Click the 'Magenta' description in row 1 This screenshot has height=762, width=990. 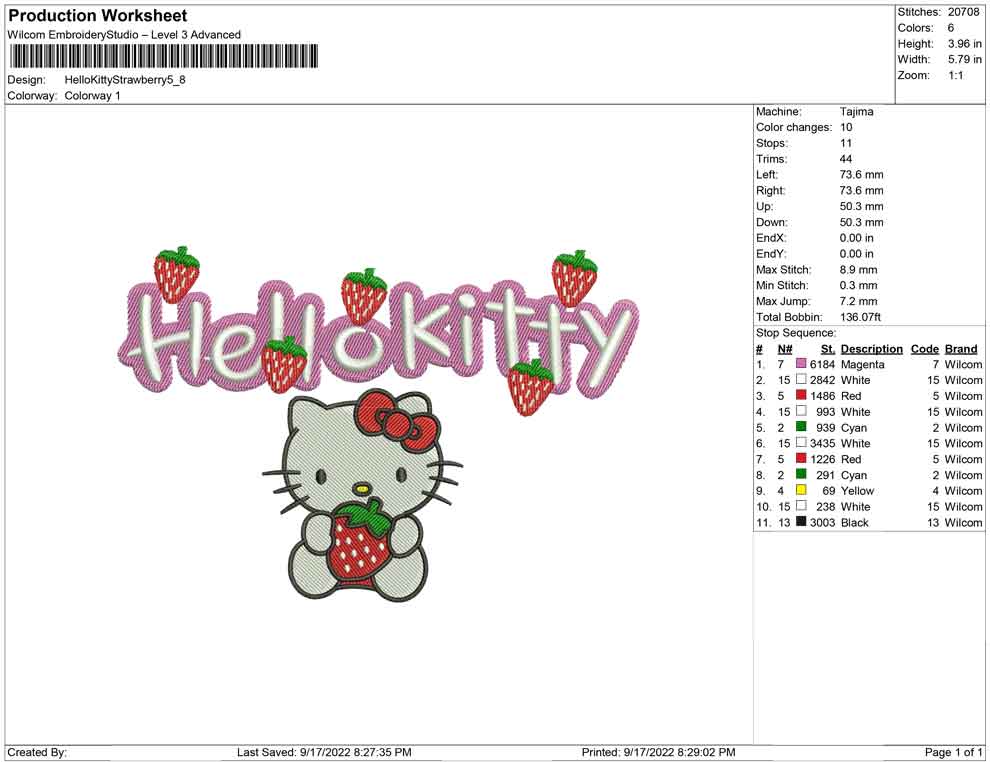862,364
